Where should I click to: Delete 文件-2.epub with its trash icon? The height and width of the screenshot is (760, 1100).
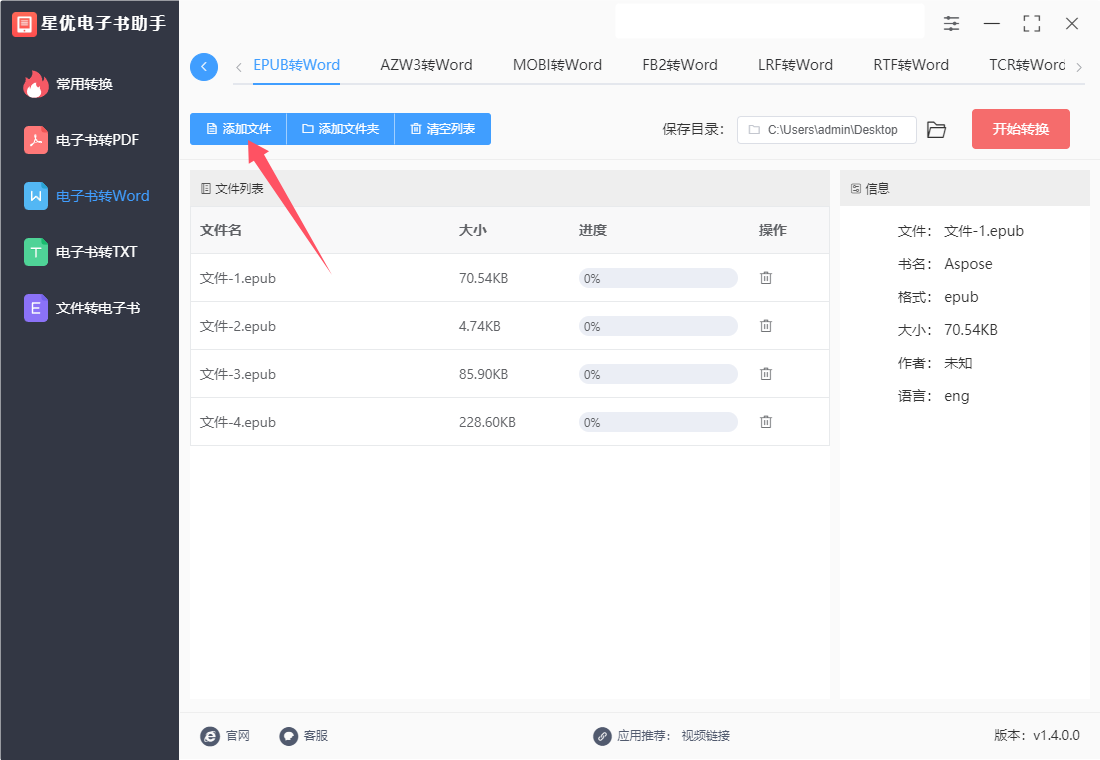[x=766, y=326]
